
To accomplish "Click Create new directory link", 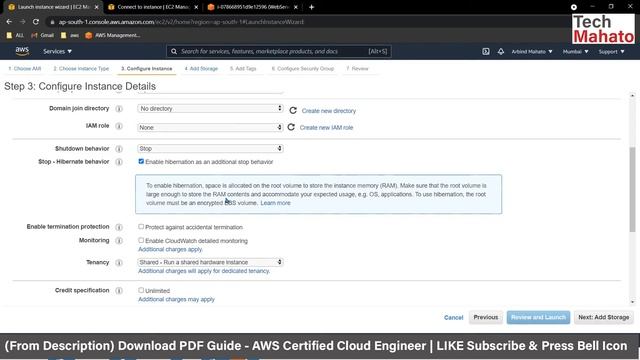I will coord(329,111).
